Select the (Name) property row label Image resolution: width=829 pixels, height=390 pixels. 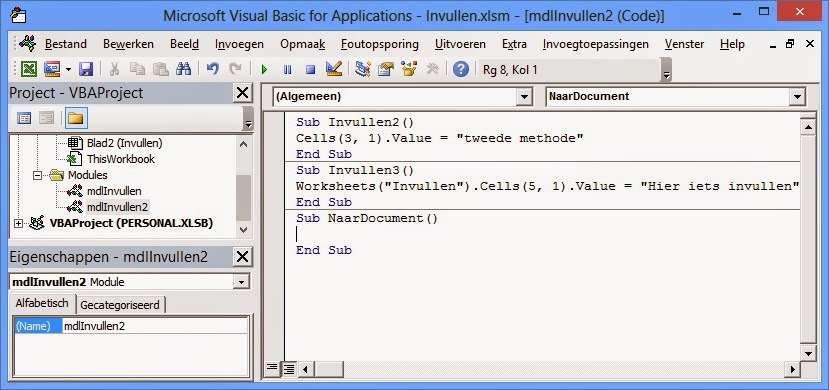point(38,326)
